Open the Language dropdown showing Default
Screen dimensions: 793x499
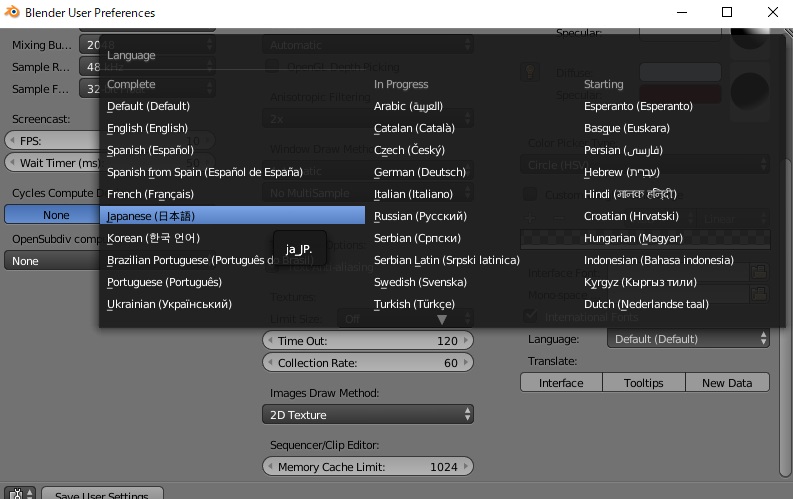point(688,339)
